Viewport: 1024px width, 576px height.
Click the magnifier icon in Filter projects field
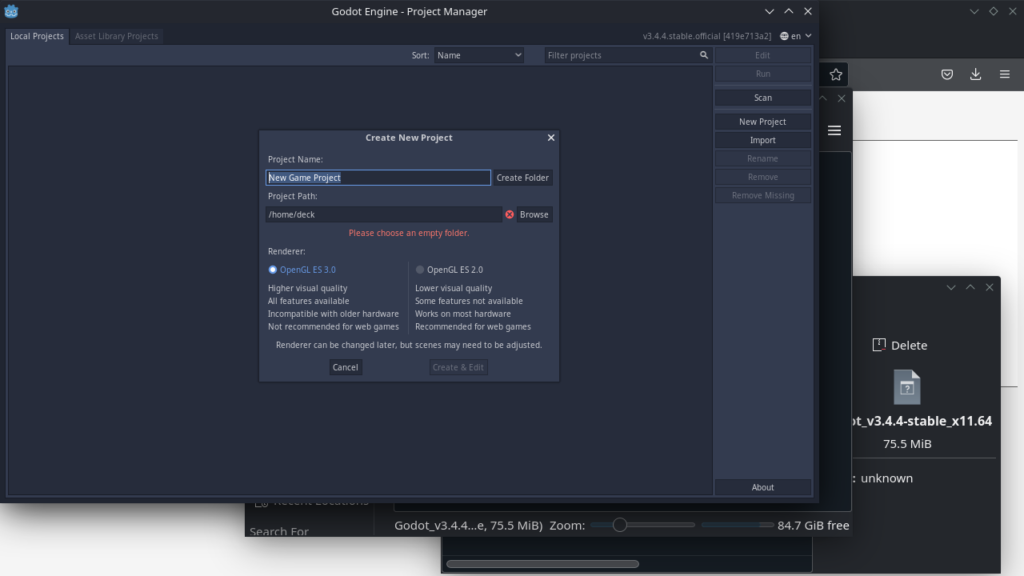(705, 55)
